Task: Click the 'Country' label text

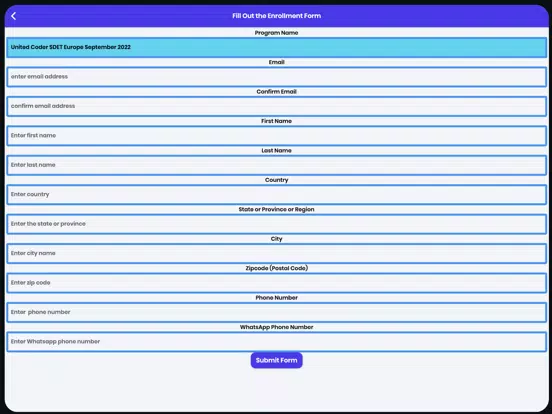Action: pos(276,180)
